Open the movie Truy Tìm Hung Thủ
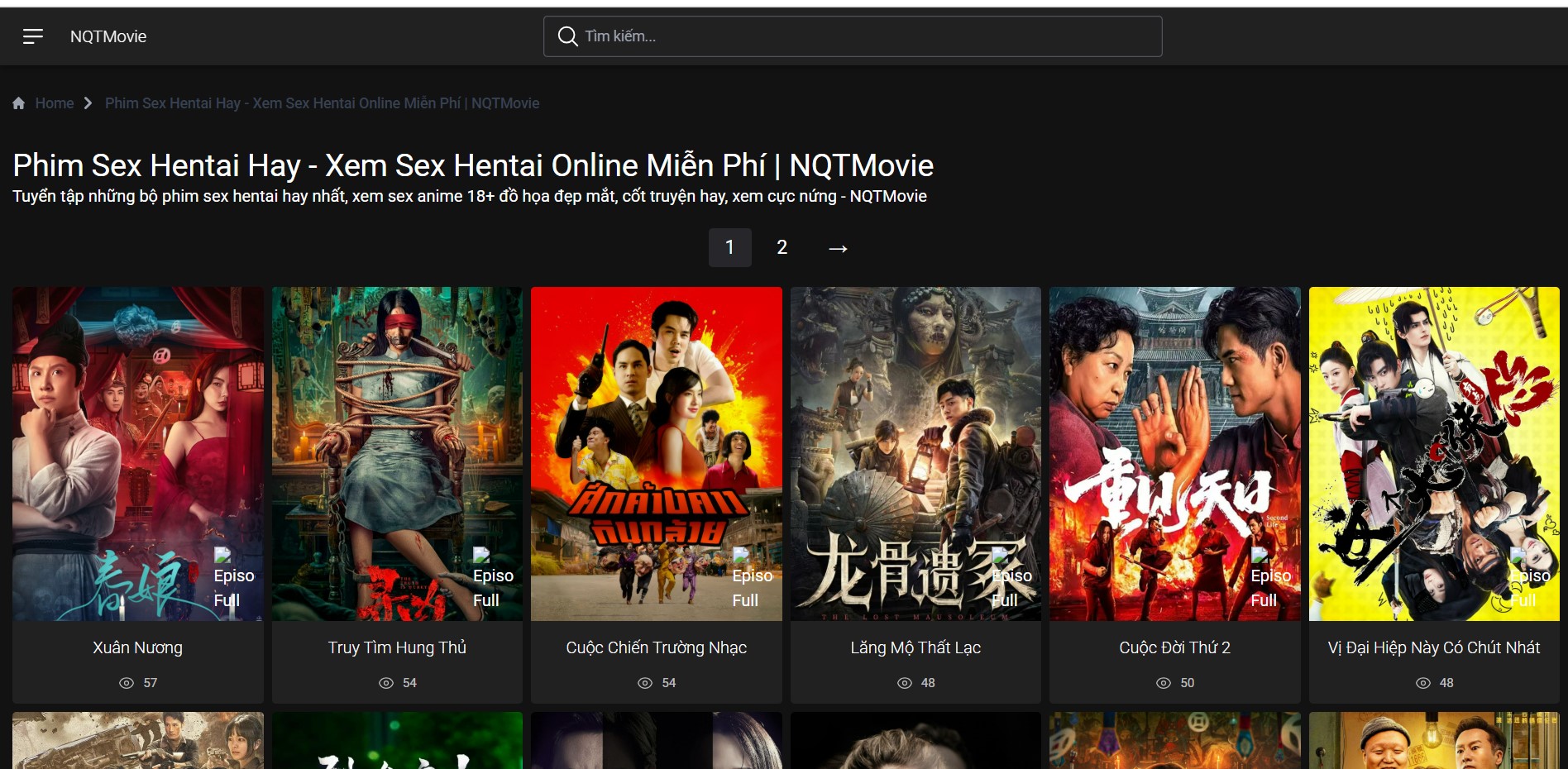 coord(397,647)
